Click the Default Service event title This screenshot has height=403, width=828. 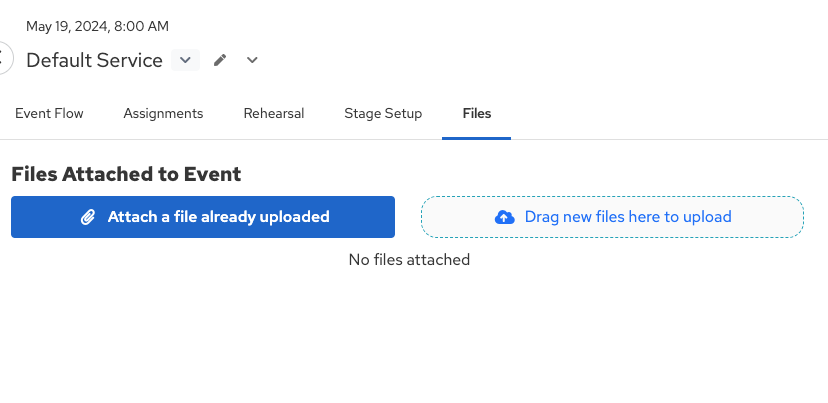tap(94, 60)
